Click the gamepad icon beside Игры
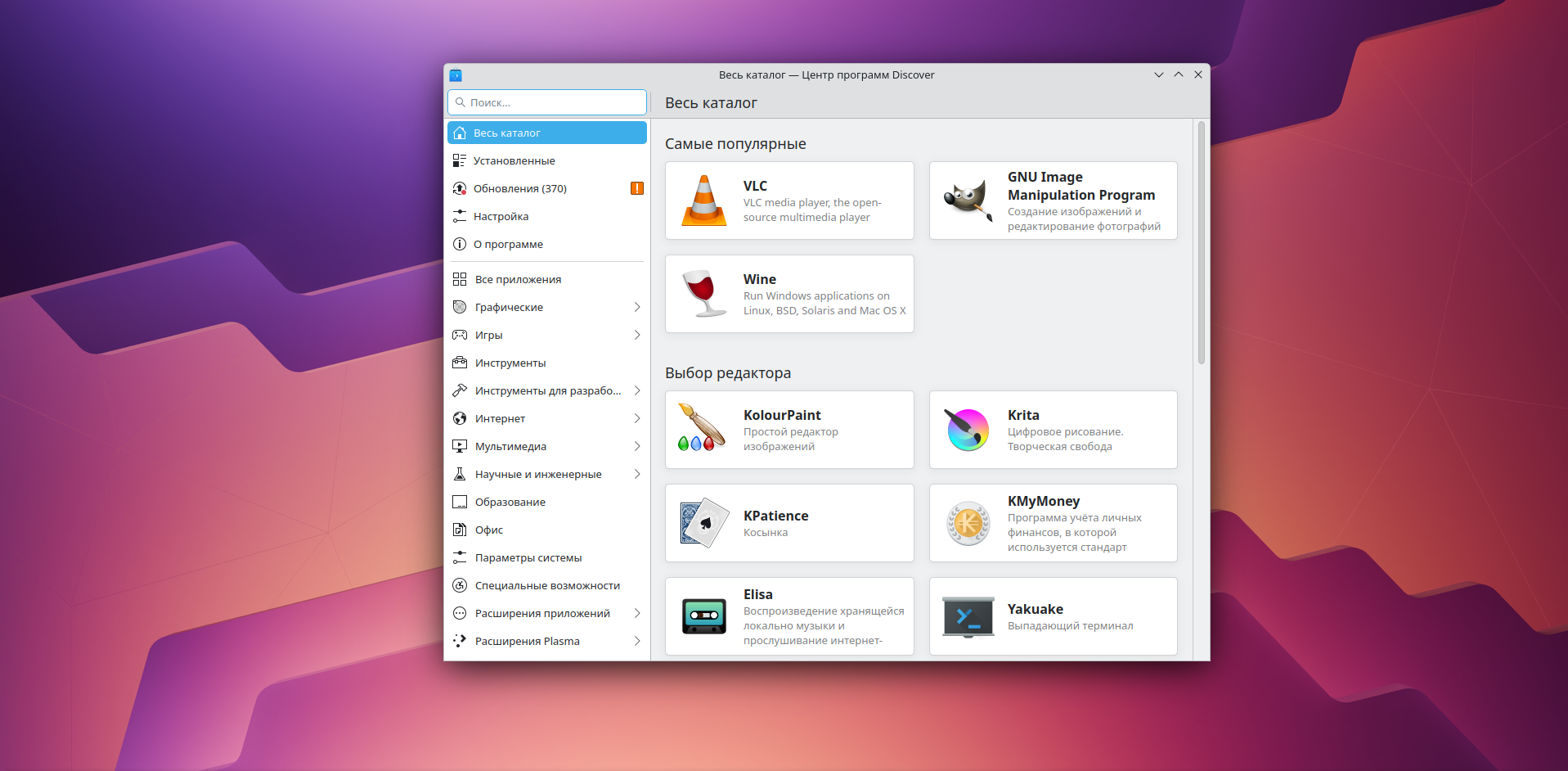 [460, 335]
